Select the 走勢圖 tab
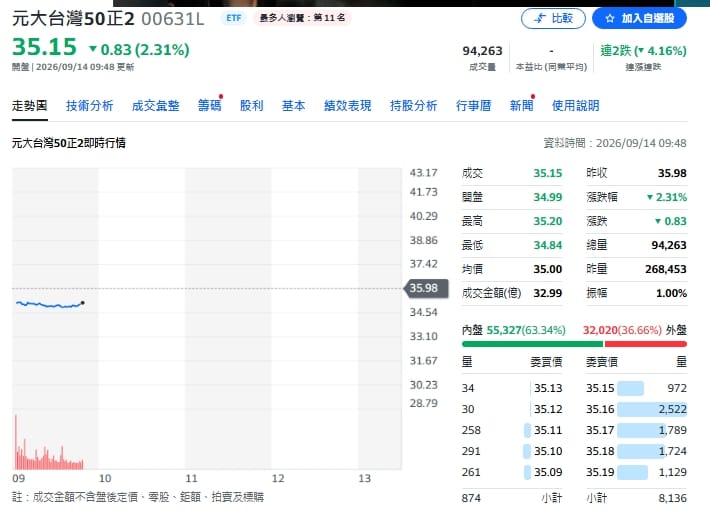 click(x=29, y=106)
